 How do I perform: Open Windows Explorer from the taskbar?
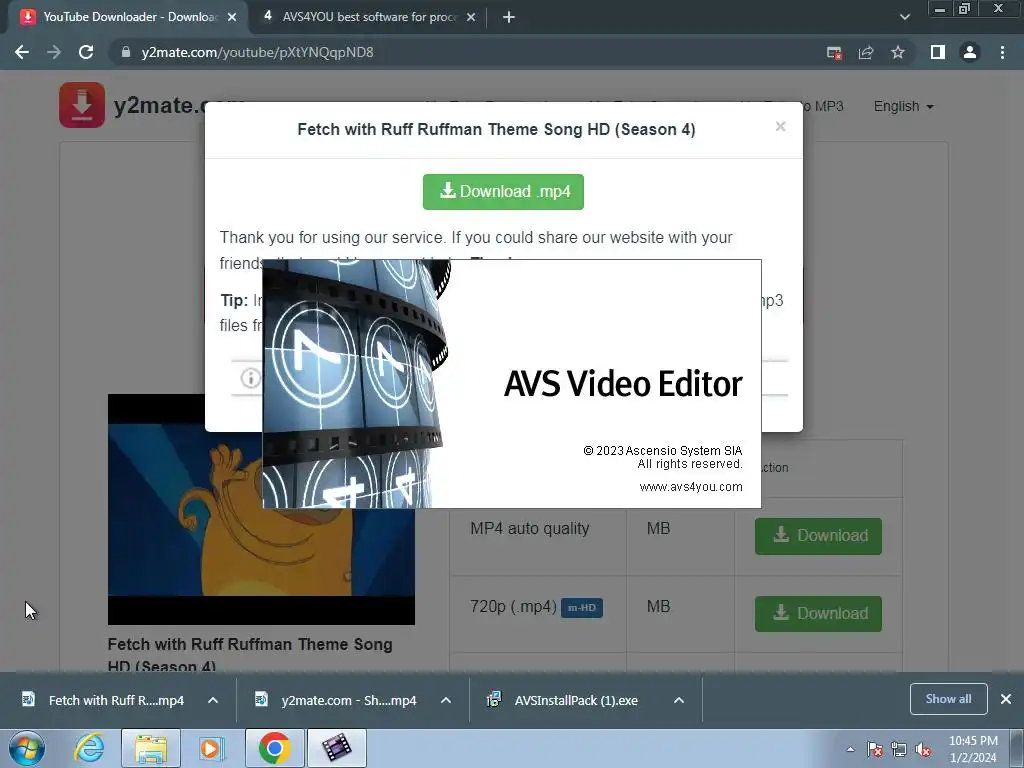[151, 748]
